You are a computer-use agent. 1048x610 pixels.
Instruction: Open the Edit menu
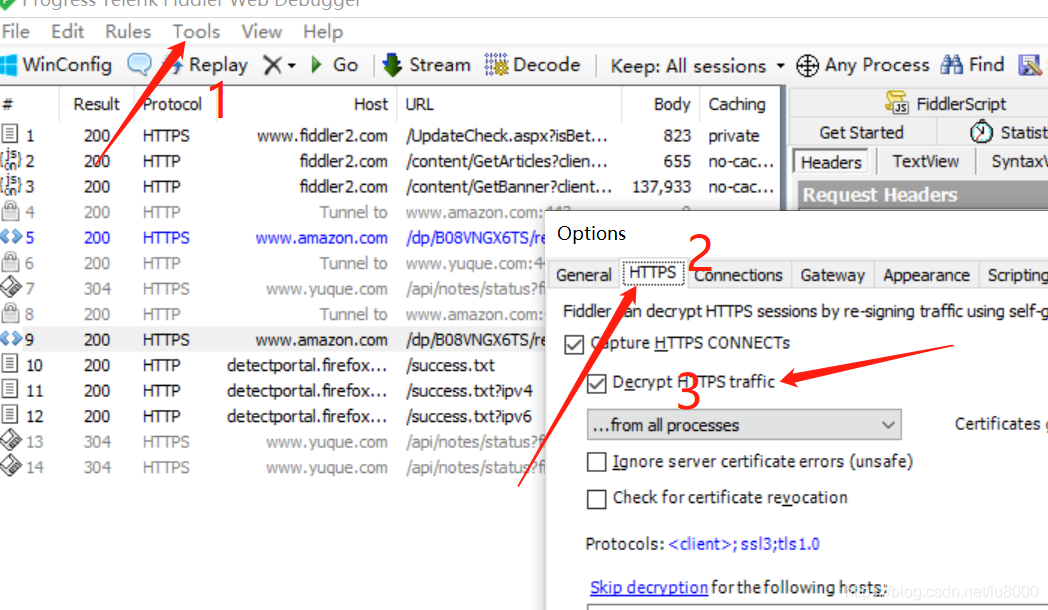[x=68, y=31]
